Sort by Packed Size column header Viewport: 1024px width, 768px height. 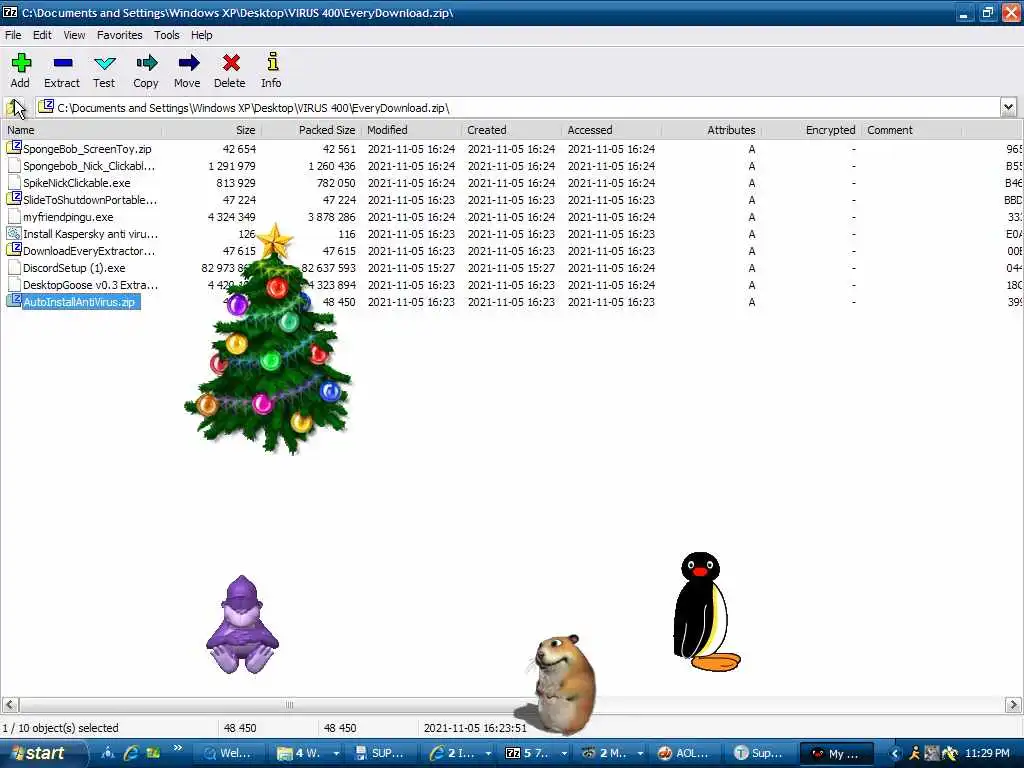pyautogui.click(x=311, y=130)
